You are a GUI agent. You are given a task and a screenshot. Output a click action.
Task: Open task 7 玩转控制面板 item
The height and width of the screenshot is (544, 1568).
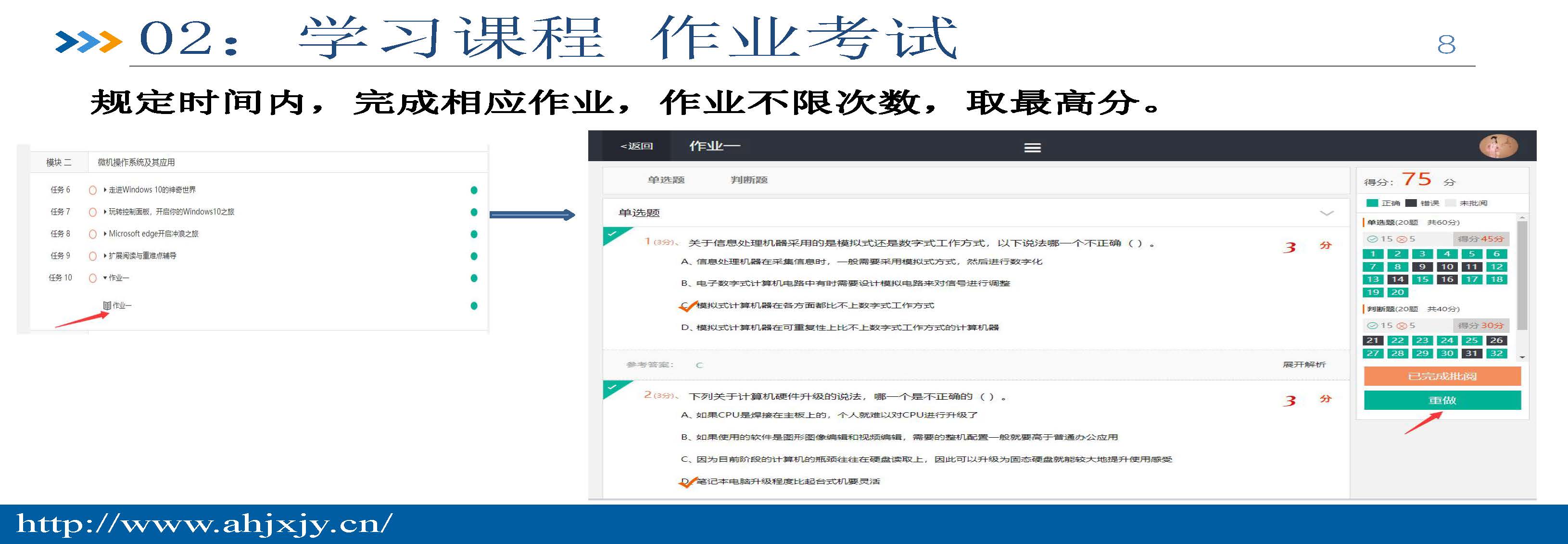pyautogui.click(x=171, y=212)
